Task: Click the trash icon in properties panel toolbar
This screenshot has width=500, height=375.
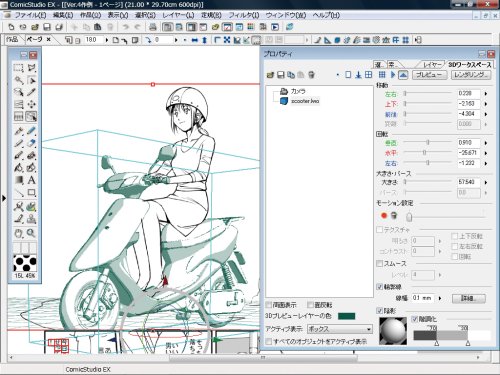Action: (x=311, y=75)
